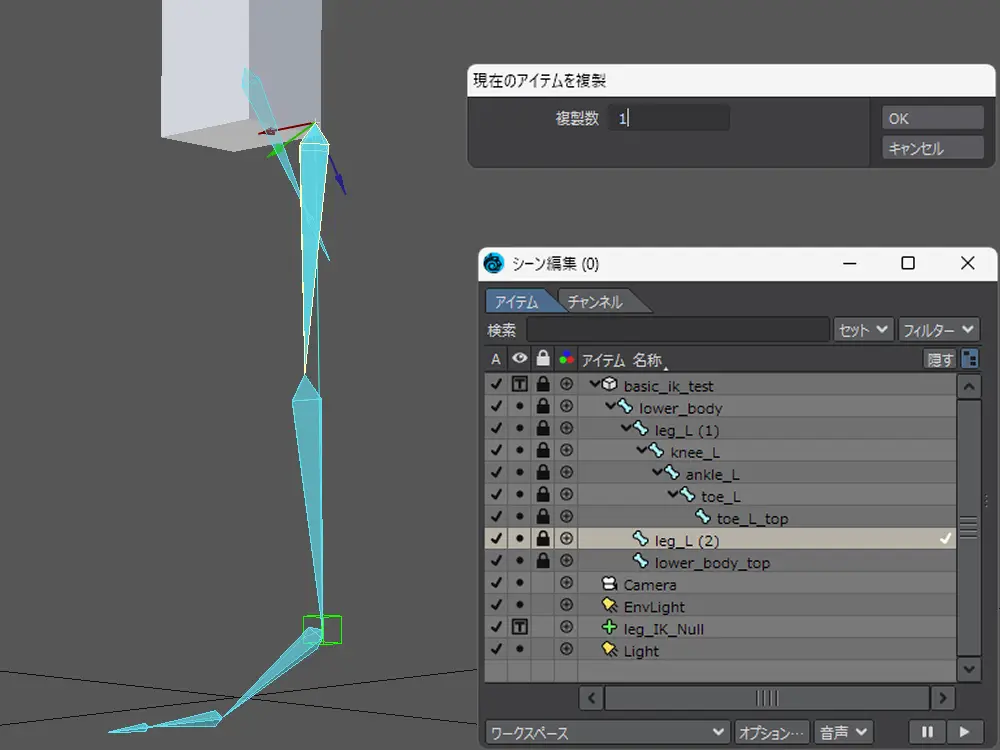This screenshot has width=1000, height=750.
Task: Collapse the lower_body bone hierarchy
Action: [609, 407]
